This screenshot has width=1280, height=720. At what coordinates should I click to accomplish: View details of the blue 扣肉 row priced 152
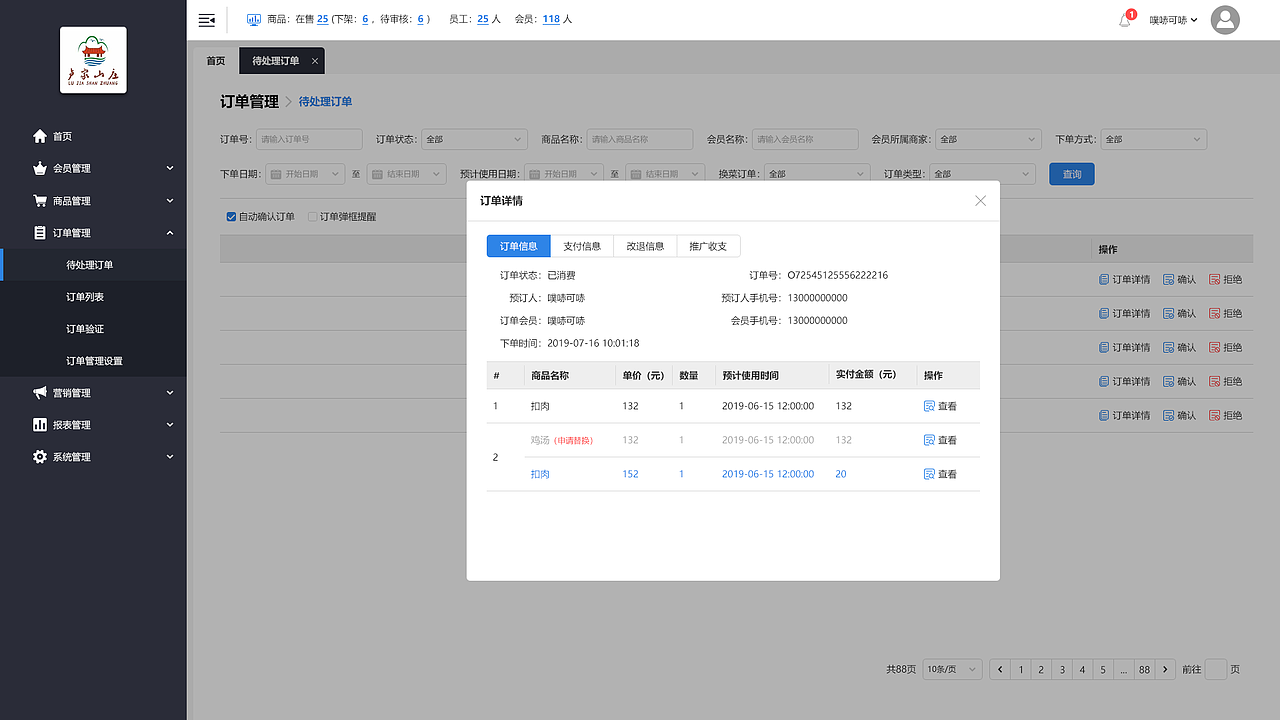(940, 474)
